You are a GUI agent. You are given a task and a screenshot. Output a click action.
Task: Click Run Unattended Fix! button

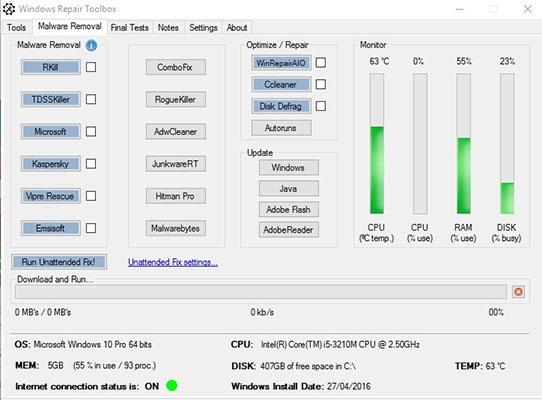(x=59, y=262)
